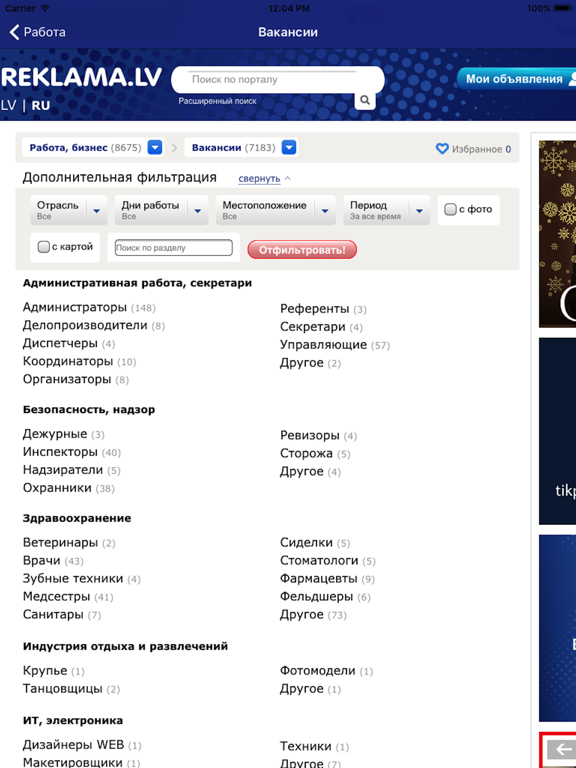This screenshot has height=768, width=576.
Task: Expand the Вакансии breadcrumb dropdown
Action: click(x=289, y=147)
